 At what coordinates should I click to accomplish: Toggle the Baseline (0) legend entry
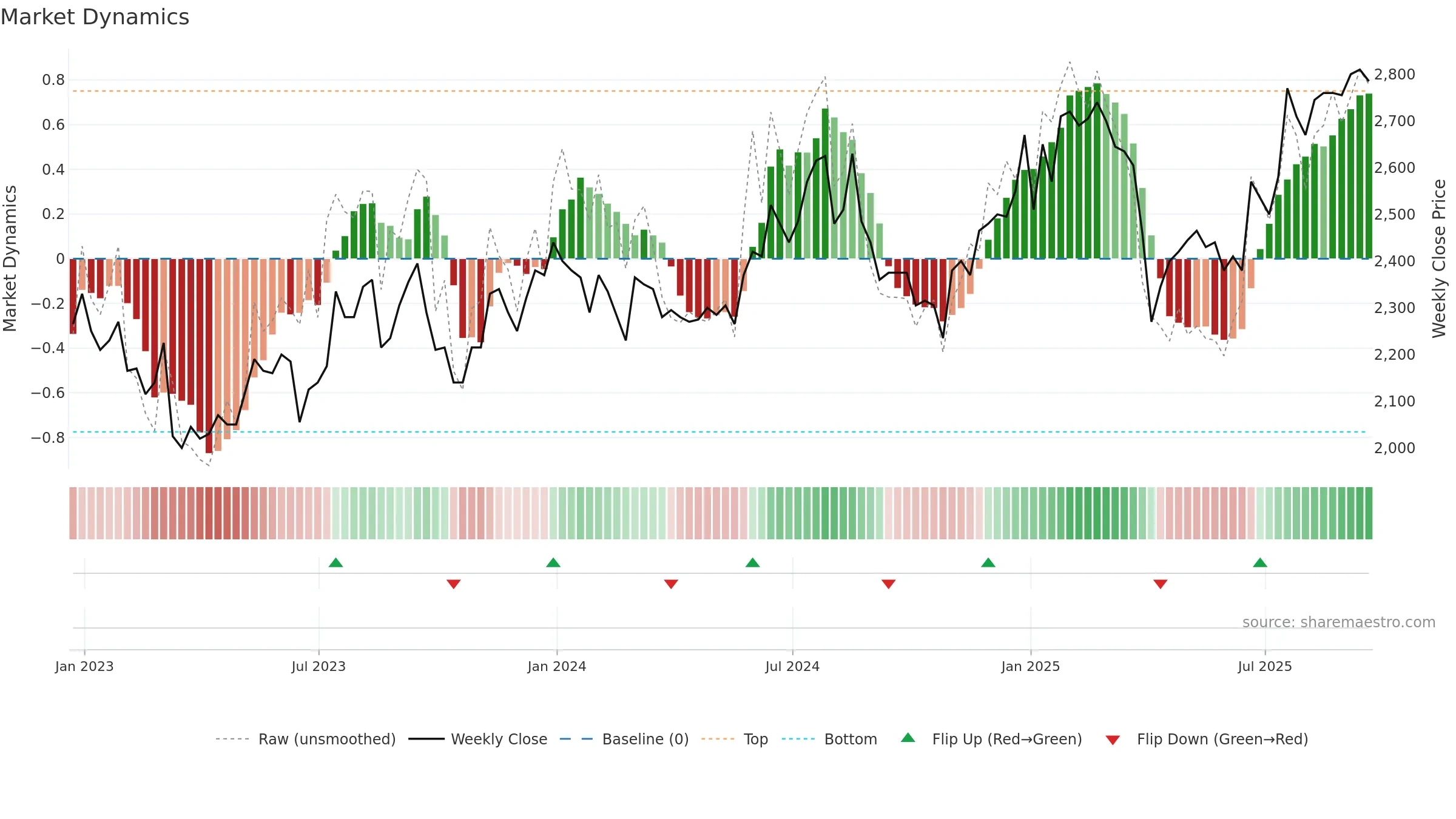click(x=624, y=739)
